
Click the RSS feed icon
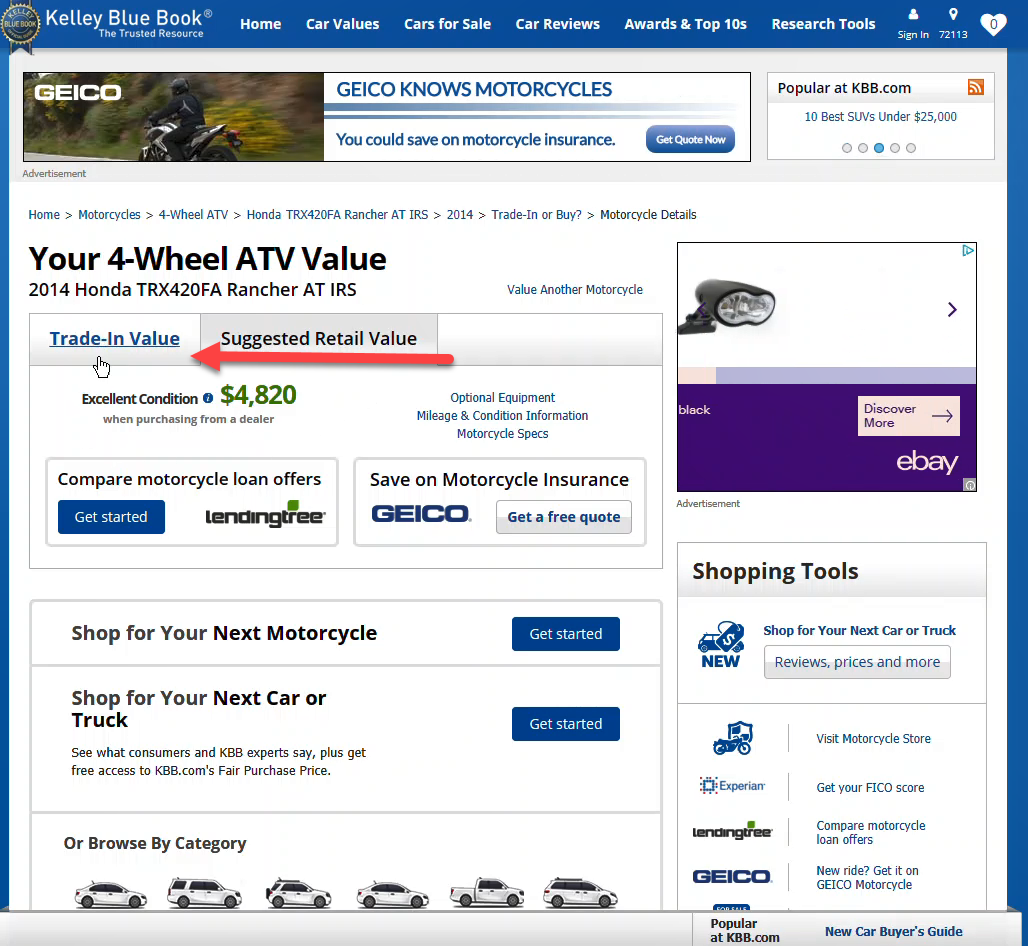976,87
